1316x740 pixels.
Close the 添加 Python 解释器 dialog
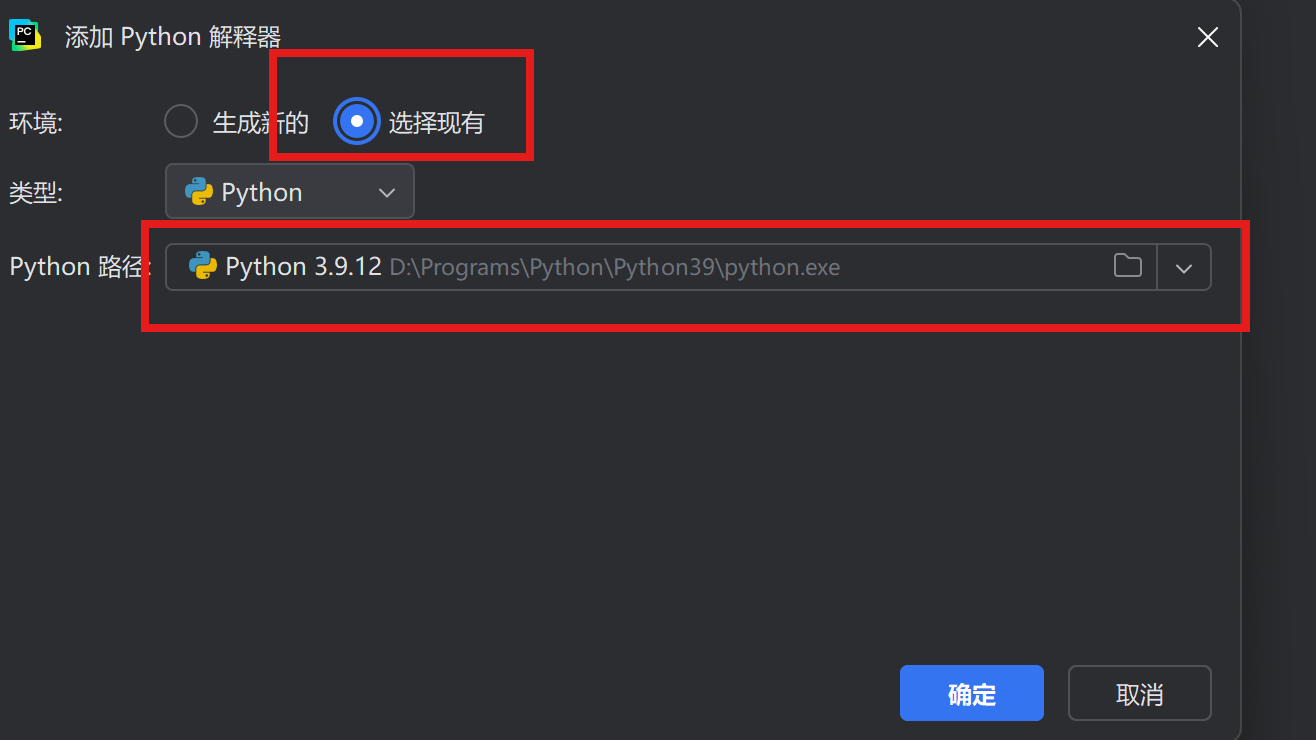coord(1208,38)
